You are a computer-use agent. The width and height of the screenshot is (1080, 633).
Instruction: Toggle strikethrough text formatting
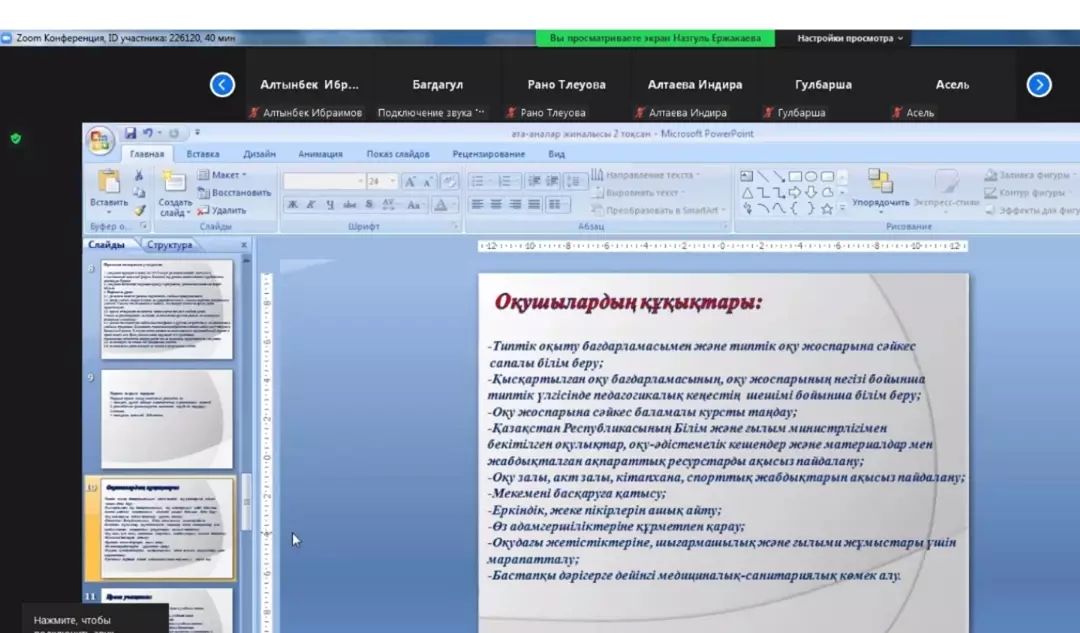tap(350, 205)
